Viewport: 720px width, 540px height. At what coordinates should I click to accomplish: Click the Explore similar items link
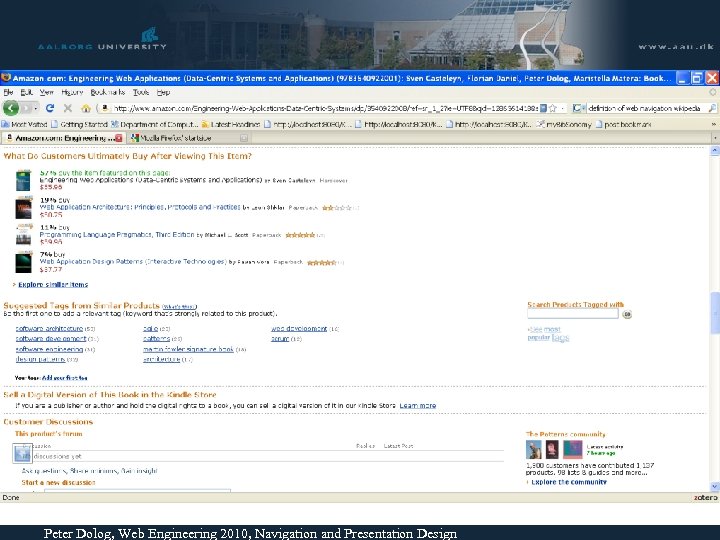(53, 285)
